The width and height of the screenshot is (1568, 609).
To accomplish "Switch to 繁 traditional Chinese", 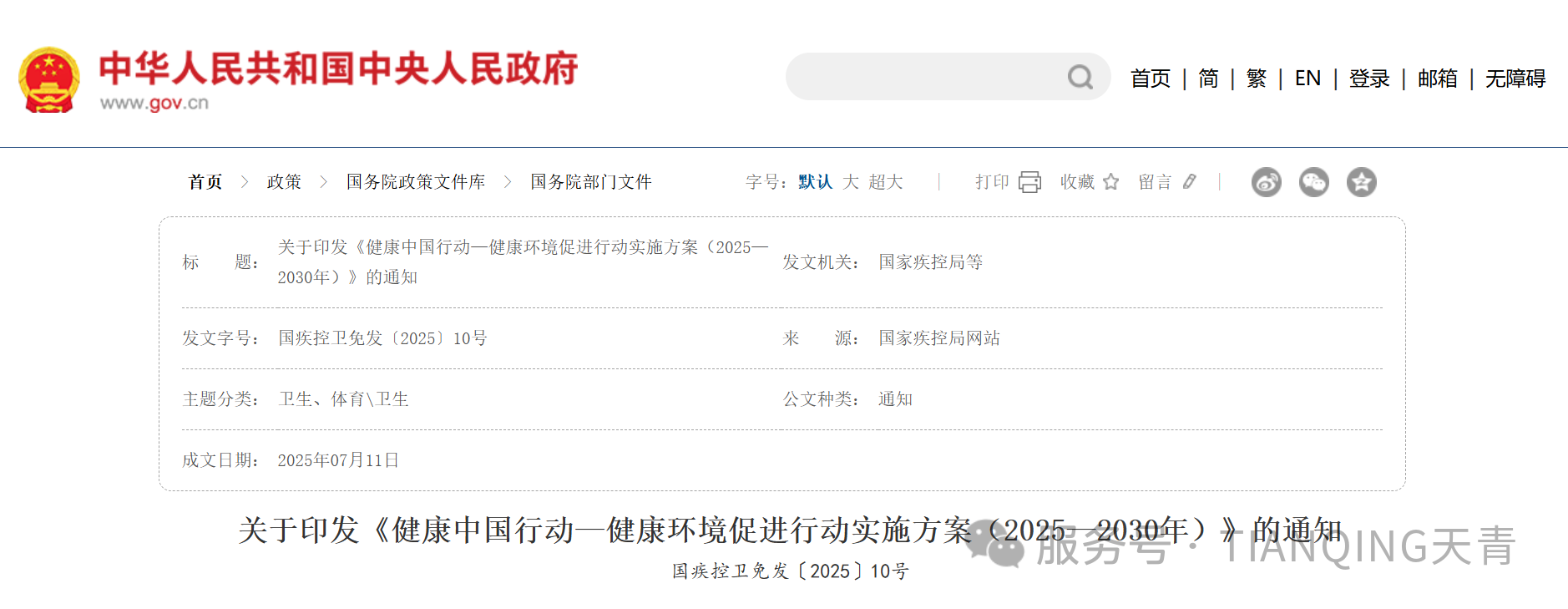I will (x=1256, y=79).
